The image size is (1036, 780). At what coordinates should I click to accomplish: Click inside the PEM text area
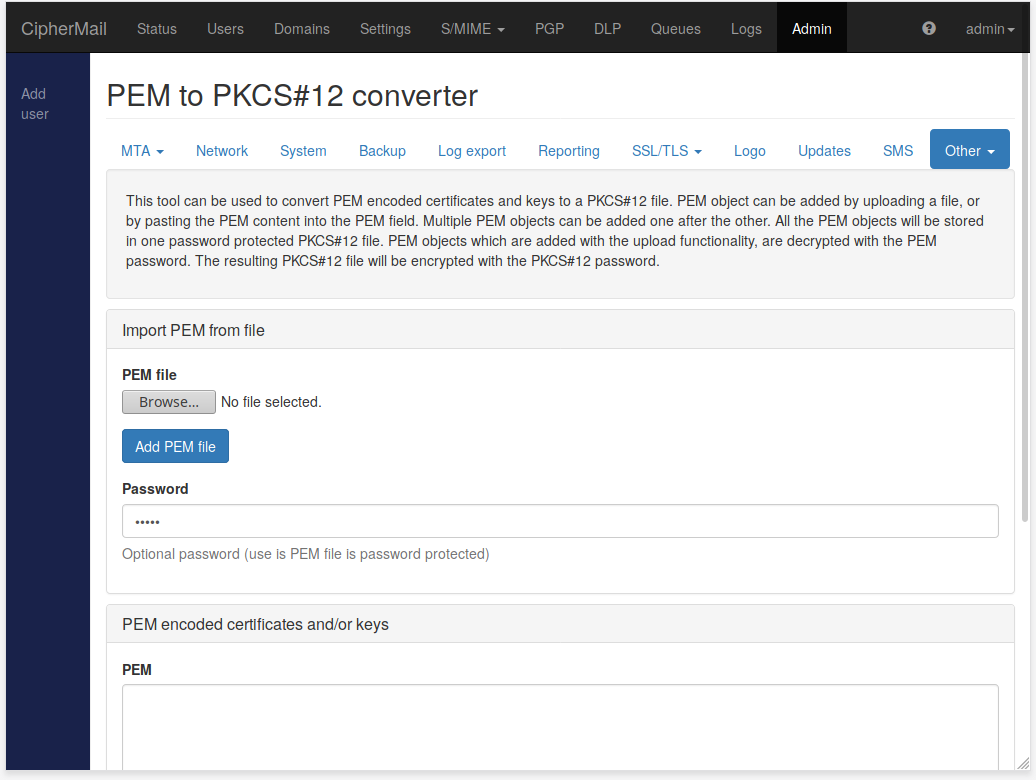tap(560, 727)
